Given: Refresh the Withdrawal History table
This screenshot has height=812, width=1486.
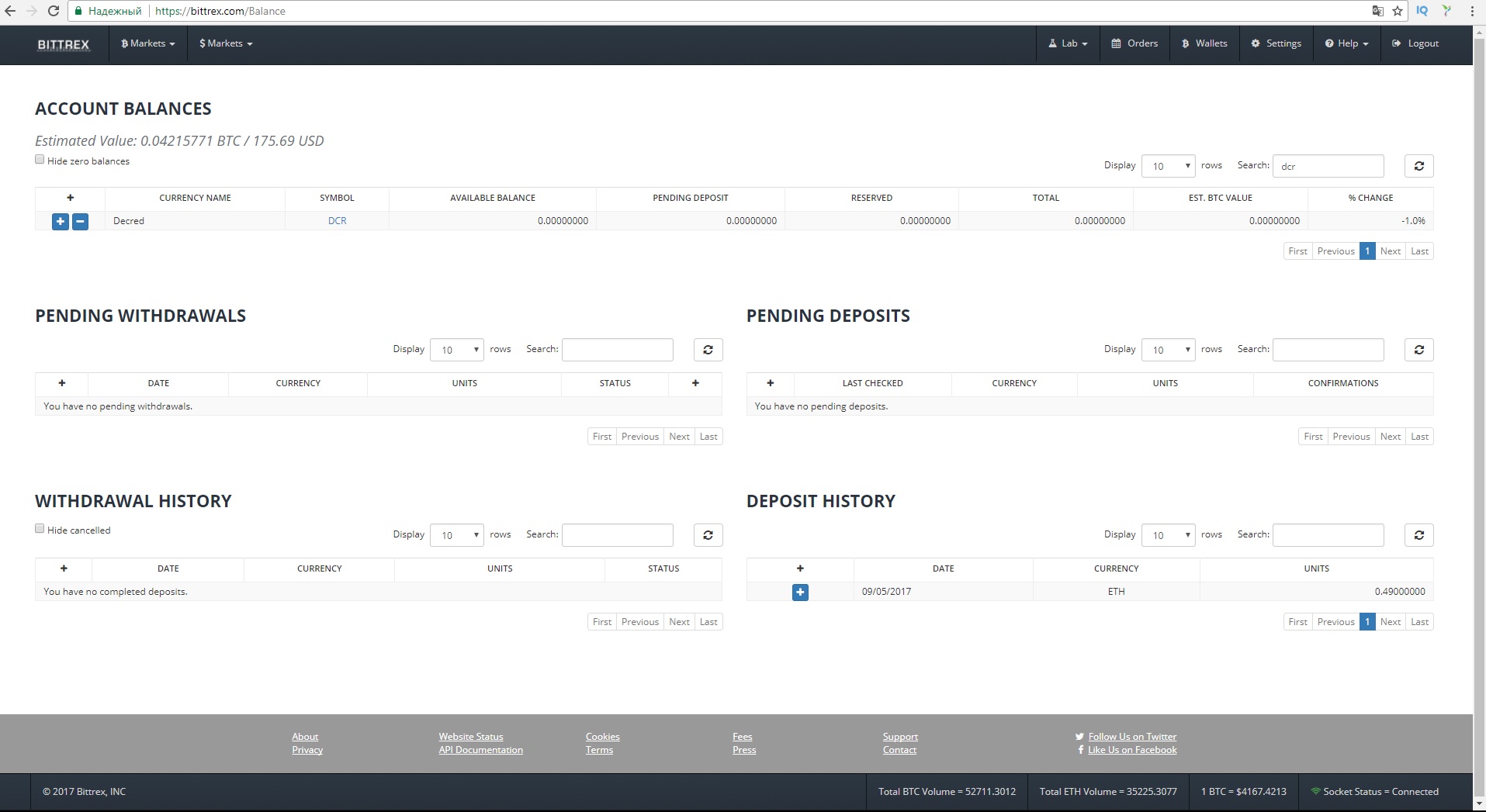Looking at the screenshot, I should (708, 535).
